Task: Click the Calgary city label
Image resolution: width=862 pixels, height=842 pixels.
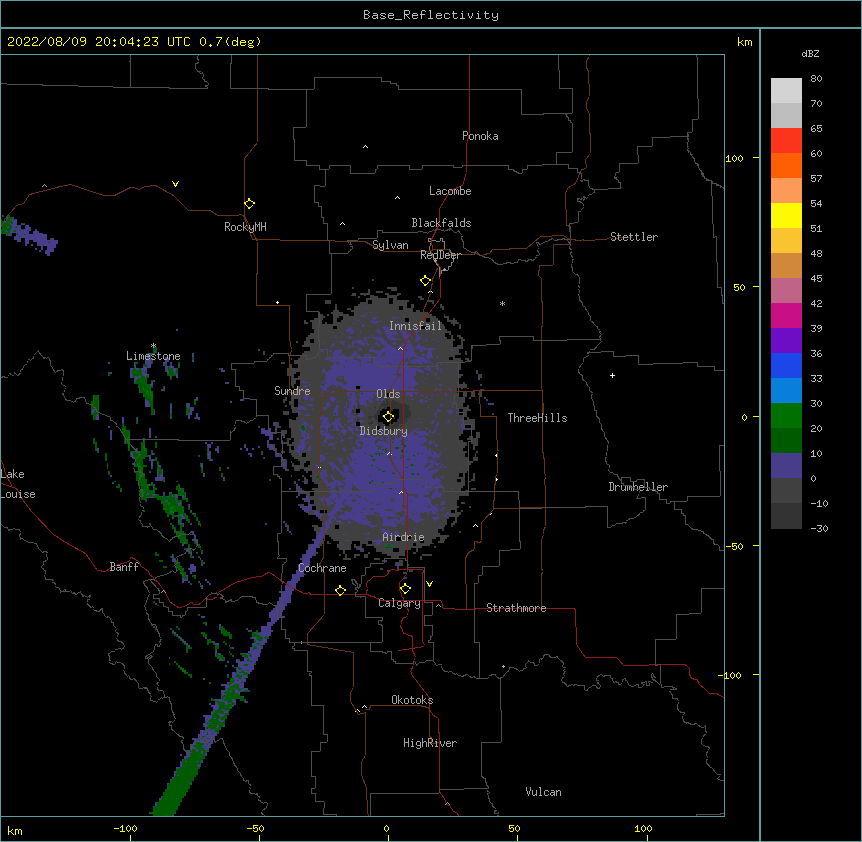Action: coord(399,603)
